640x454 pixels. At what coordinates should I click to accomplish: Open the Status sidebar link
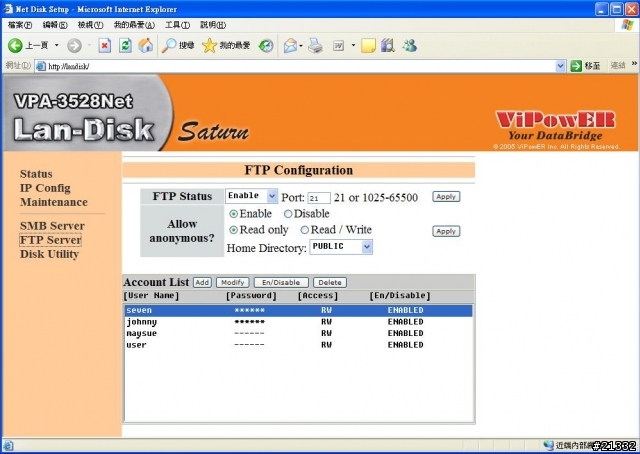coord(36,174)
